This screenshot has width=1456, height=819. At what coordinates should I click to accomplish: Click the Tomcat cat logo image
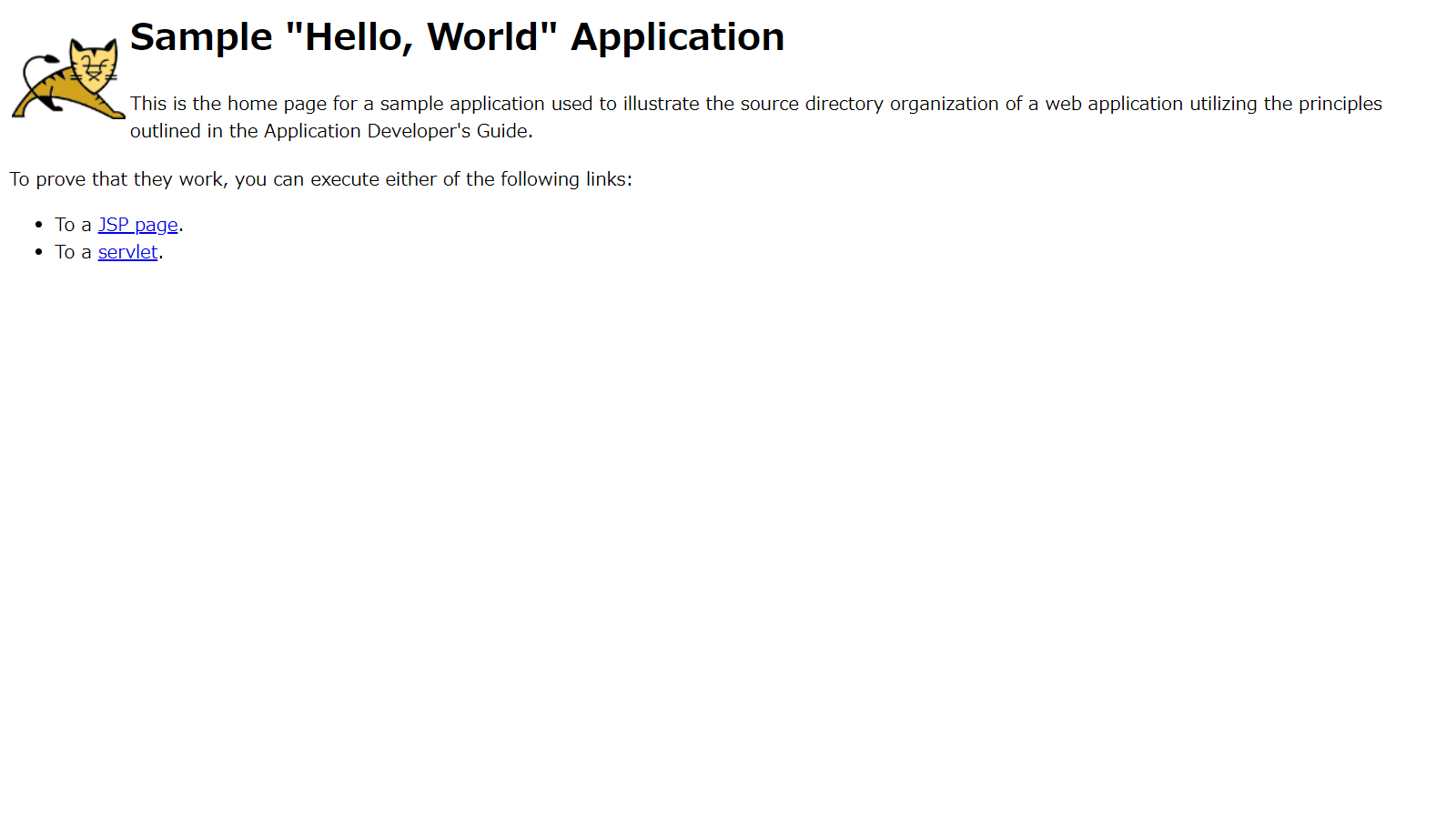pos(68,79)
